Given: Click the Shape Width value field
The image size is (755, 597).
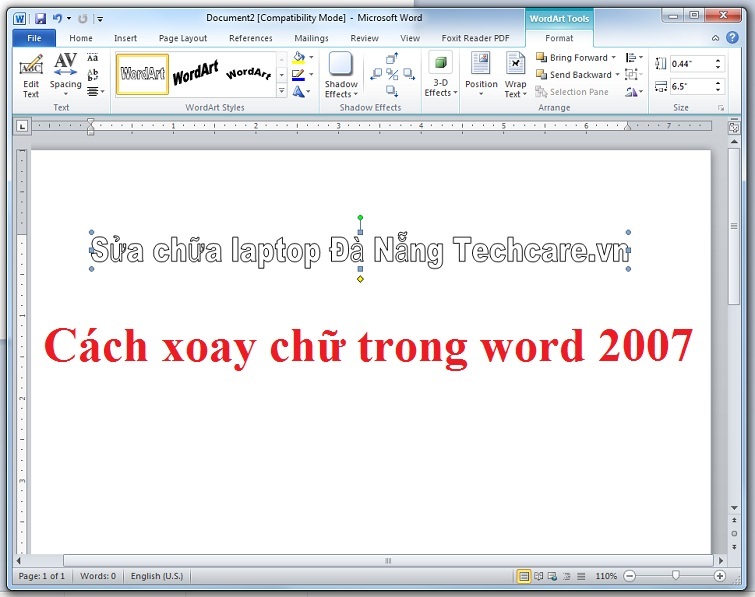Looking at the screenshot, I should [691, 87].
